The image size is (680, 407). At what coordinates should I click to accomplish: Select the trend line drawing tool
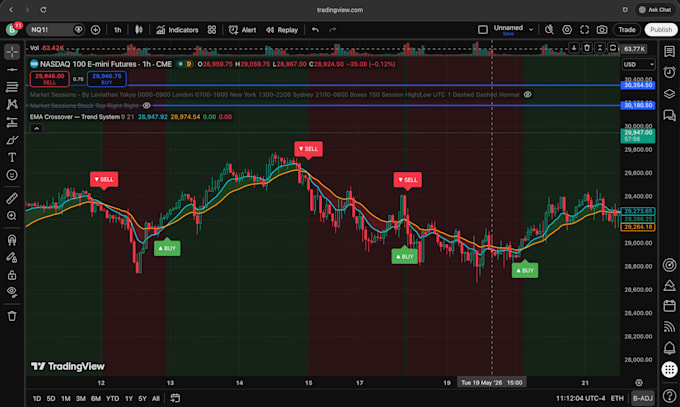pos(12,69)
